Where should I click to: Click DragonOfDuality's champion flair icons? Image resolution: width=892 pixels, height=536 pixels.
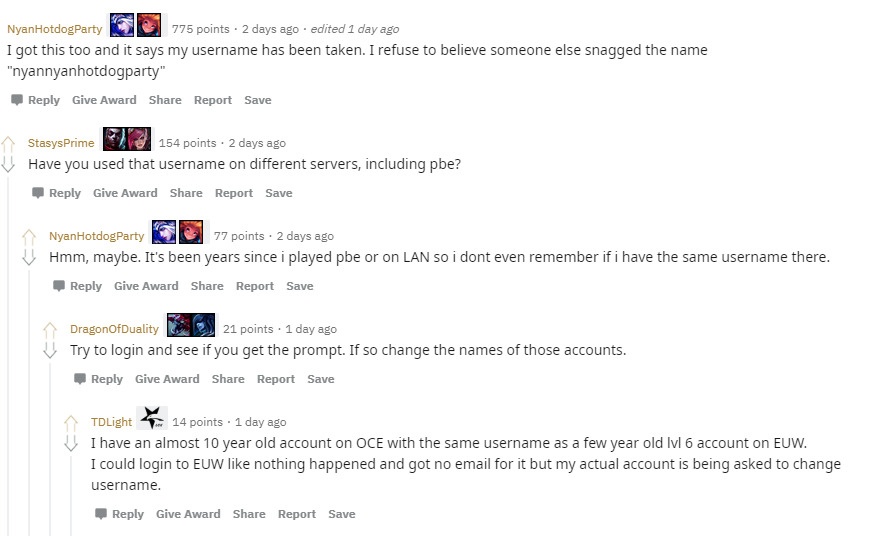point(191,325)
